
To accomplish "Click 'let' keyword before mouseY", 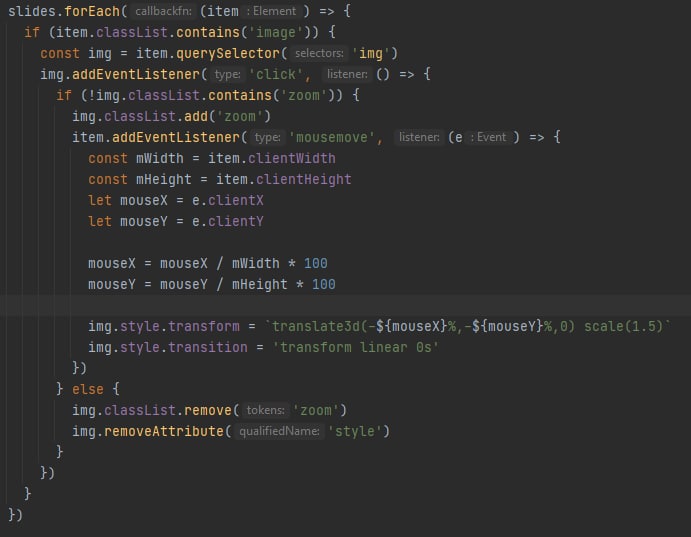I will pos(100,221).
